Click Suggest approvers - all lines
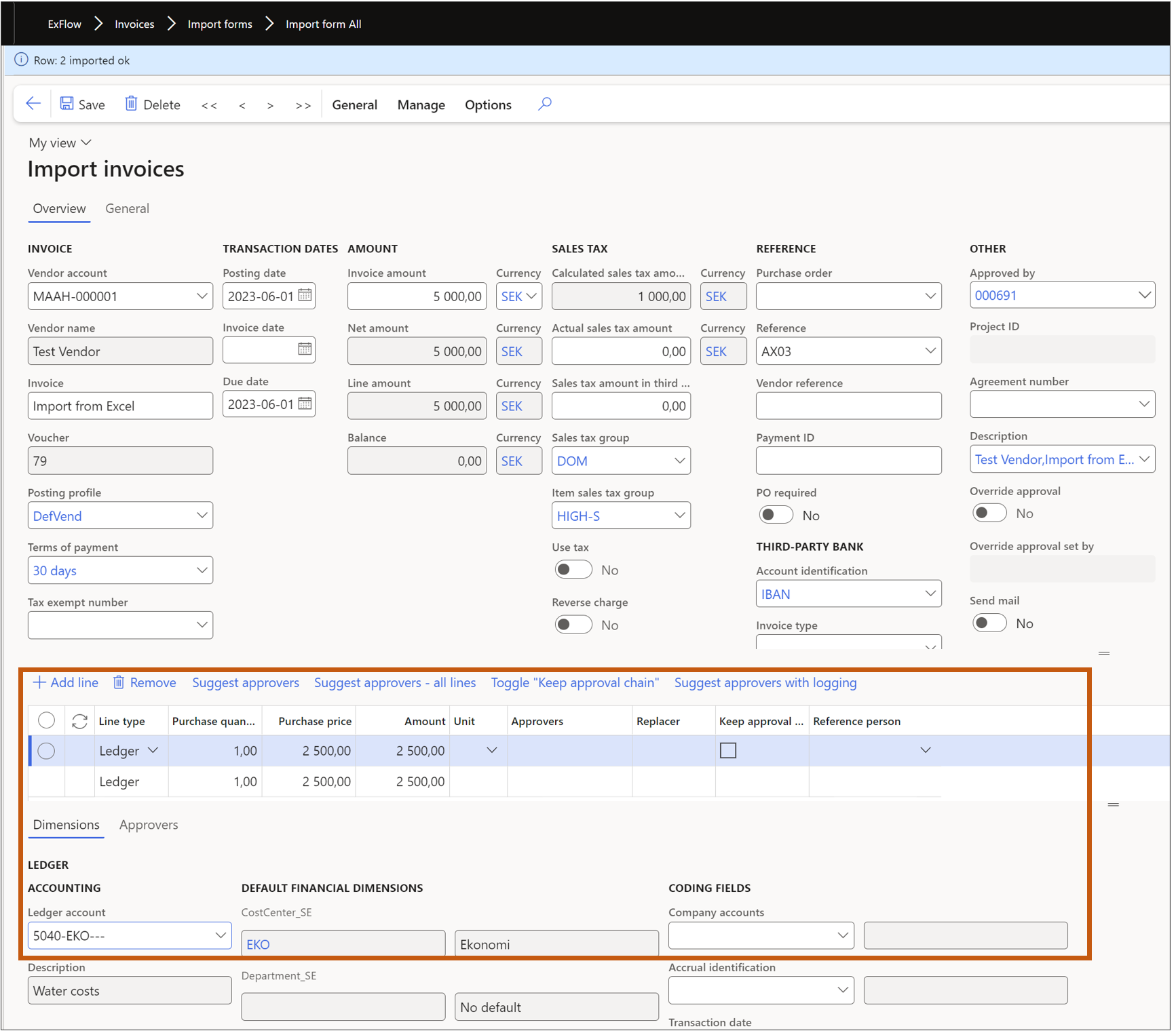This screenshot has height=1033, width=1176. point(394,683)
